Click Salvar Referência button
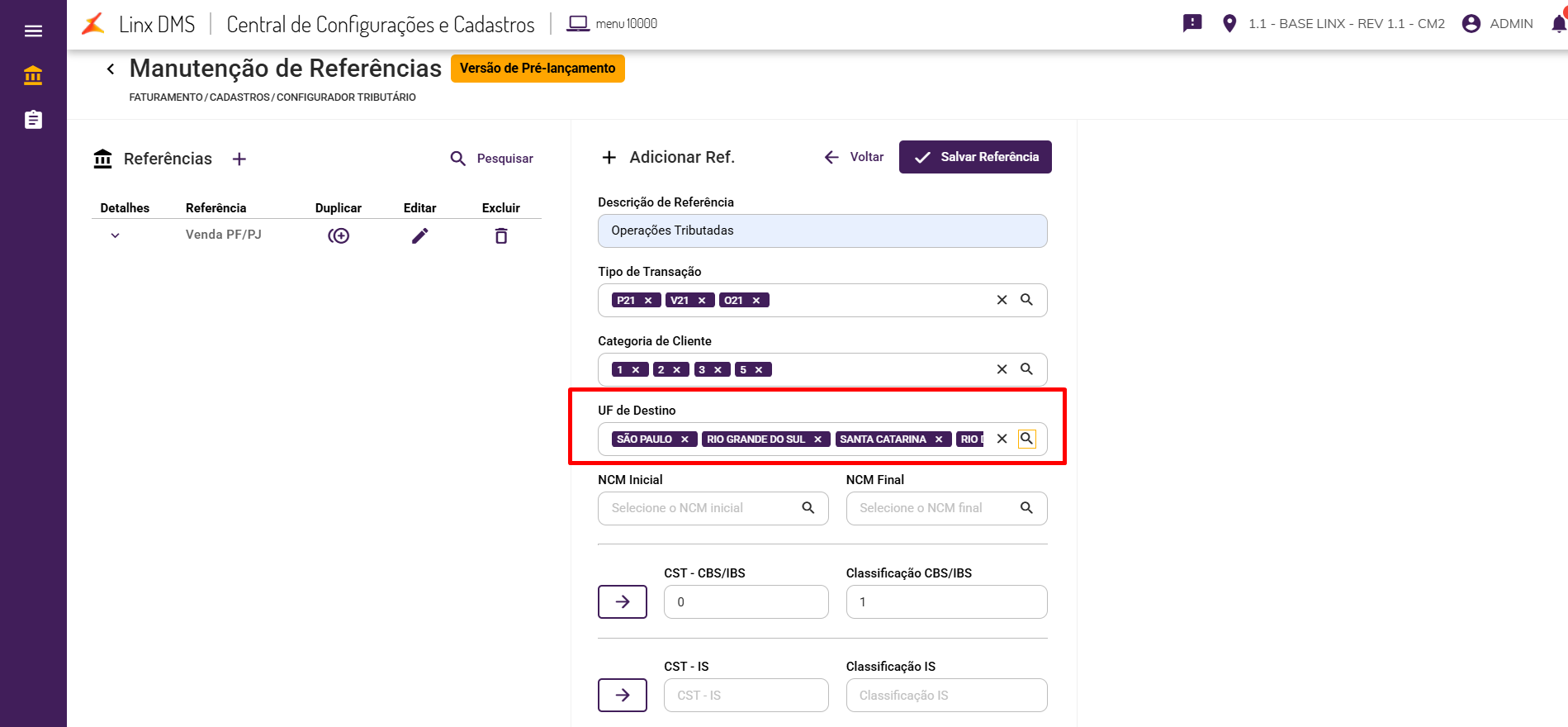This screenshot has height=727, width=1568. tap(975, 157)
